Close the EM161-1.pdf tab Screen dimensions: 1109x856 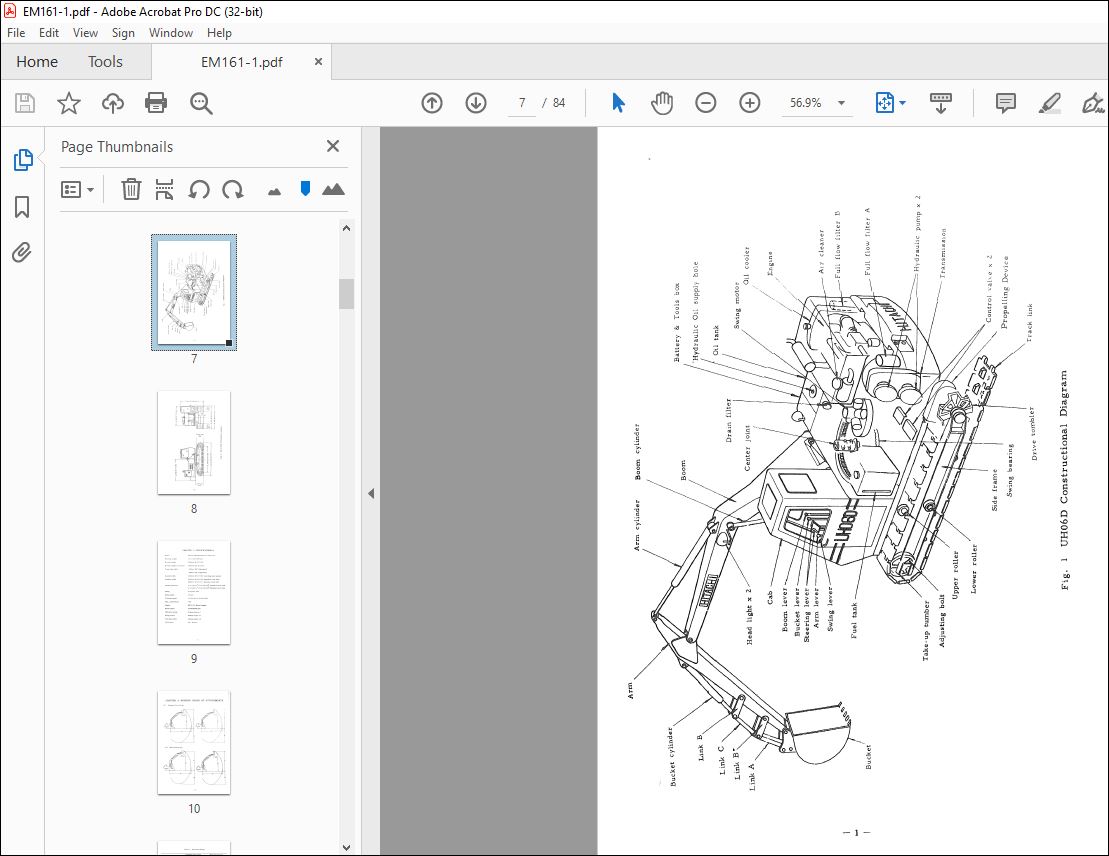318,62
